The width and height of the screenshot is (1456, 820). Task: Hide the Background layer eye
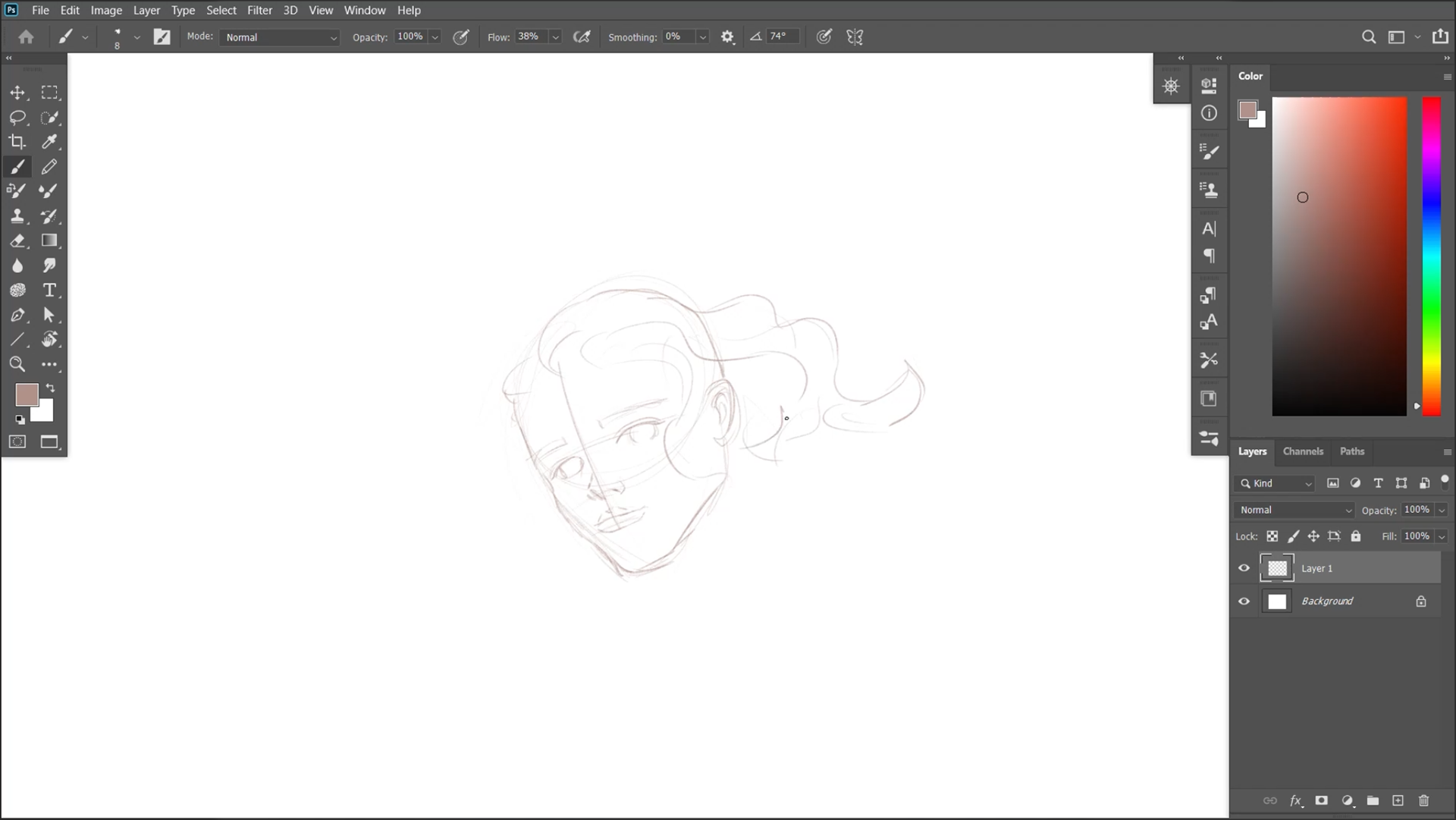pos(1244,602)
